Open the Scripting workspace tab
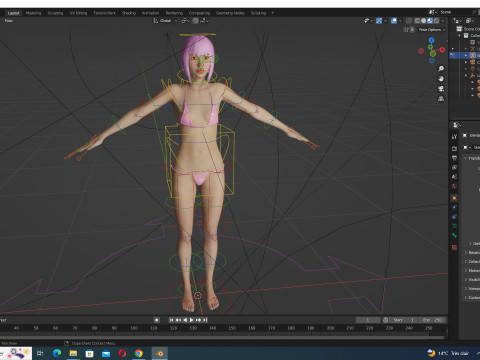 258,13
